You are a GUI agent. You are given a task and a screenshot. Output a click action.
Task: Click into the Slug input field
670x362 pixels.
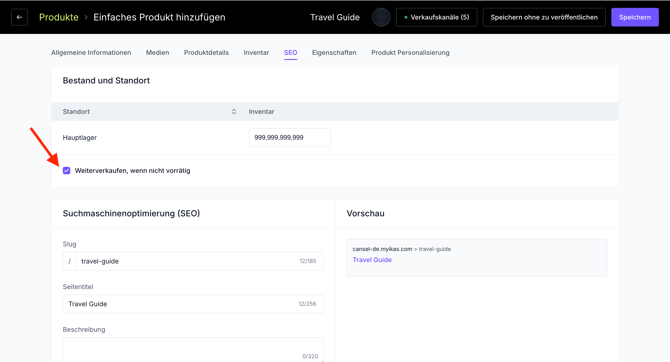tap(200, 261)
